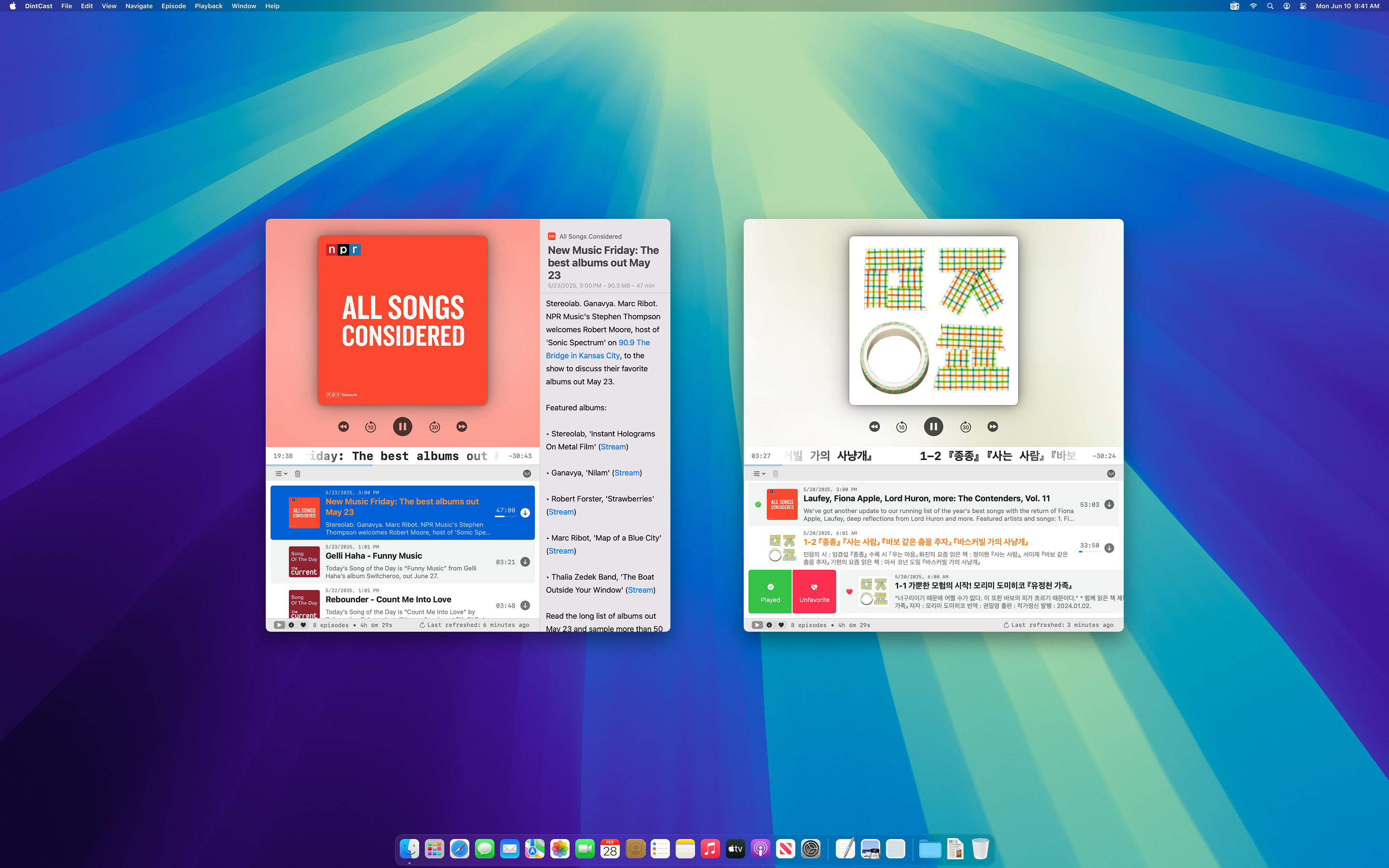Select the Laufey, Fiona Apple, Lord Huron episode
1389x868 pixels.
click(x=933, y=504)
